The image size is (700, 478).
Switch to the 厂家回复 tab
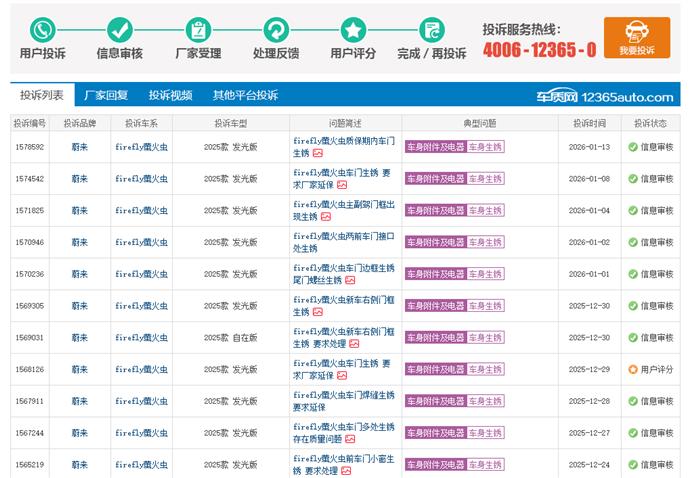point(106,96)
